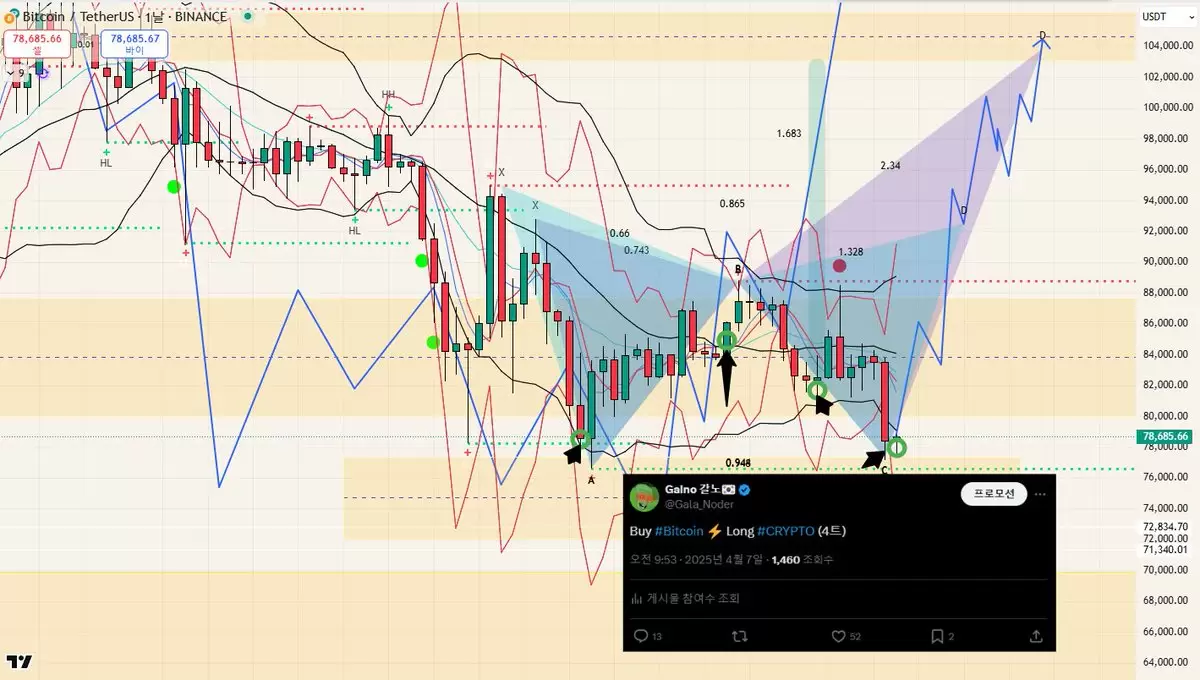This screenshot has height=680, width=1200.
Task: Click the 프로모션 button in the tweet
Action: coord(994,493)
